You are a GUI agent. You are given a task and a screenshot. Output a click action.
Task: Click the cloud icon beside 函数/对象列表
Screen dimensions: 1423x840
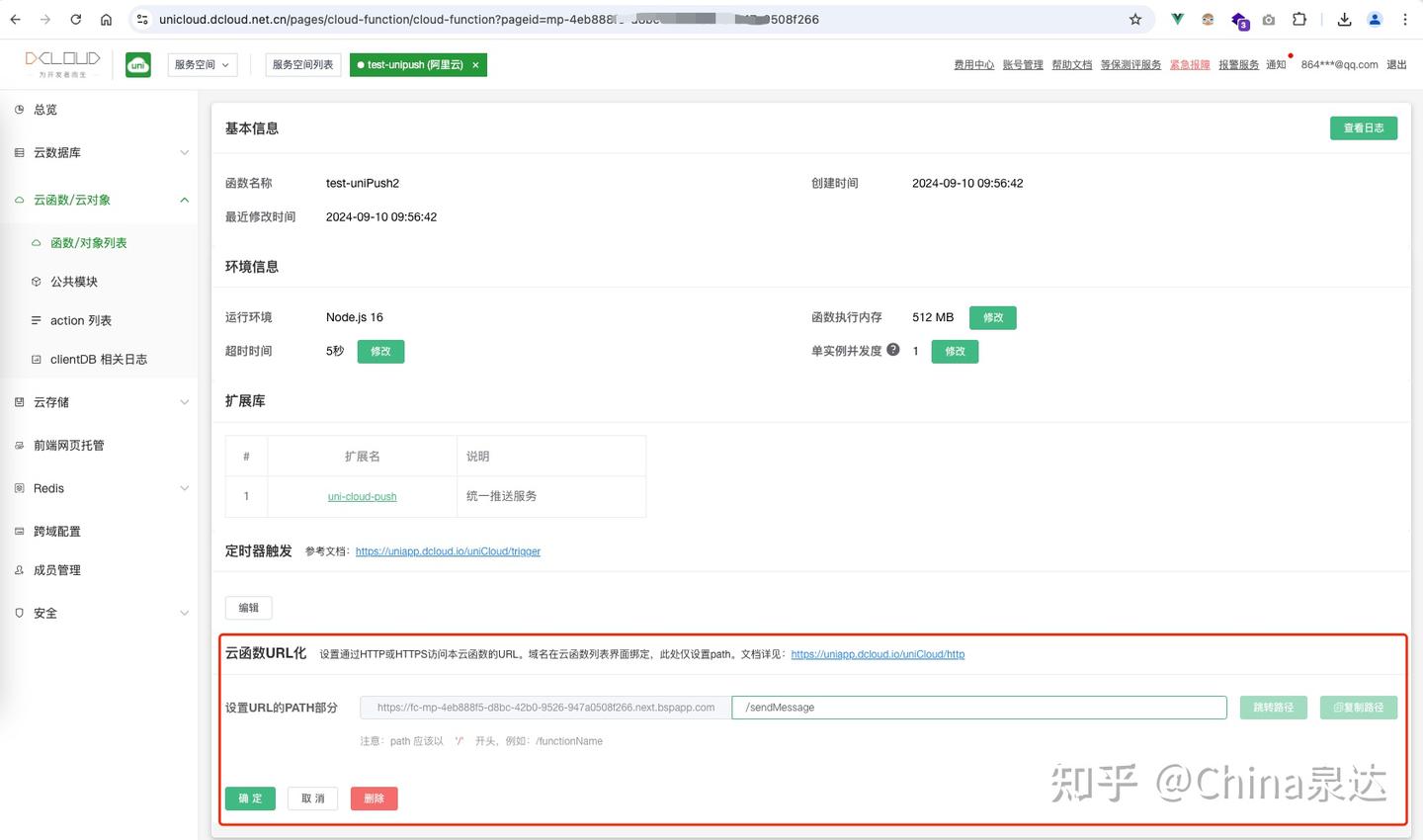tap(37, 242)
